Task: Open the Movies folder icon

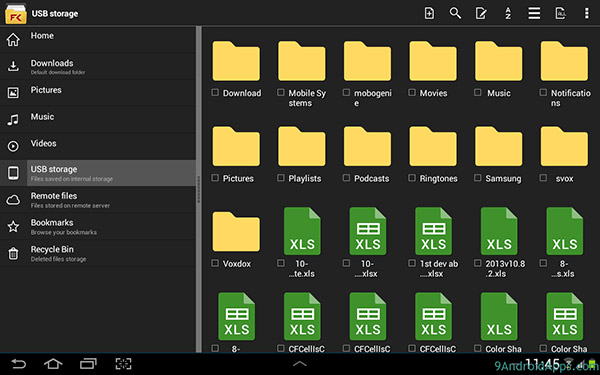Action: pyautogui.click(x=433, y=61)
